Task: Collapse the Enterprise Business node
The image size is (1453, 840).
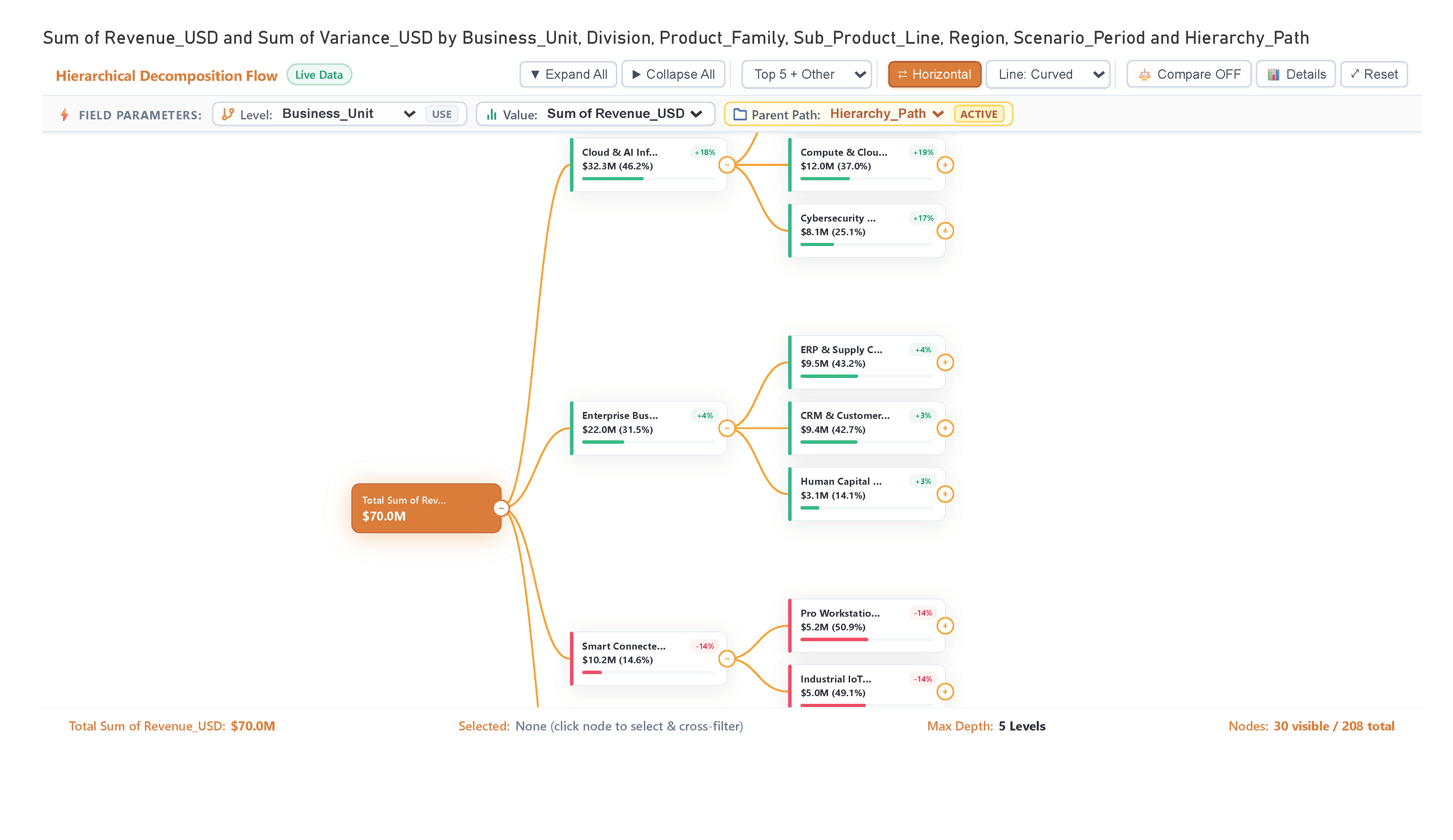Action: (726, 428)
